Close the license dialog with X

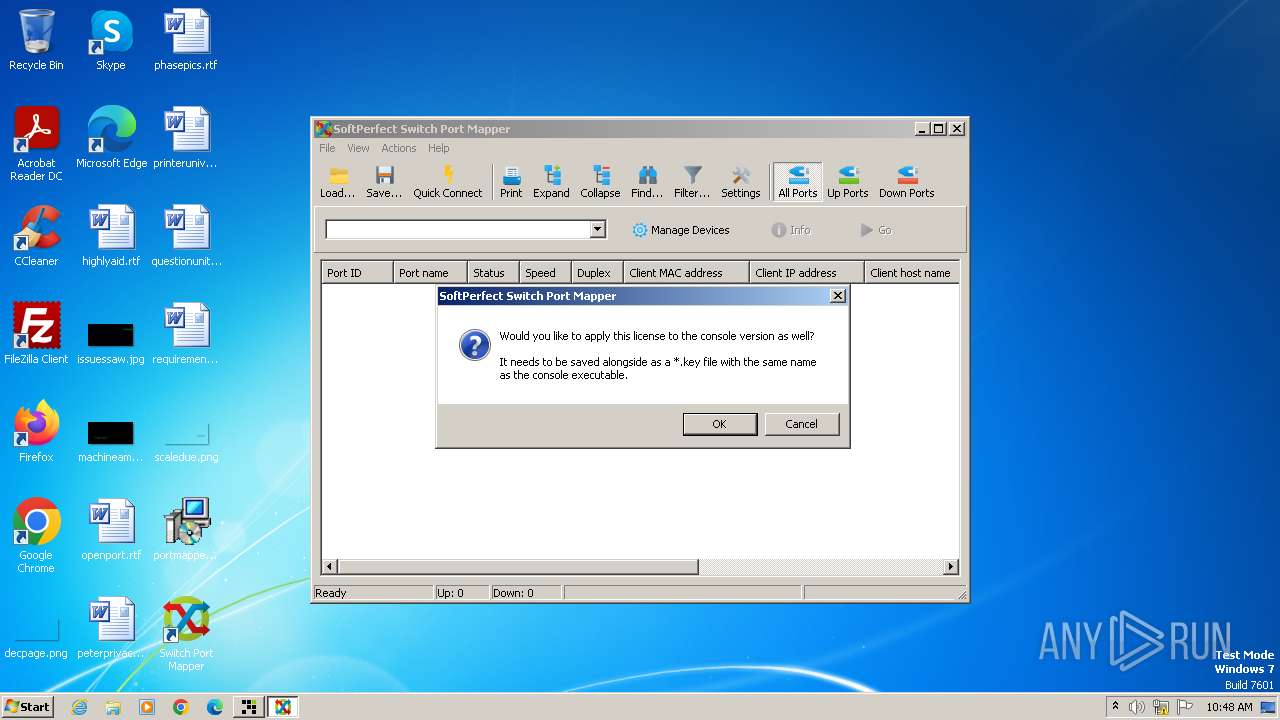[x=838, y=296]
